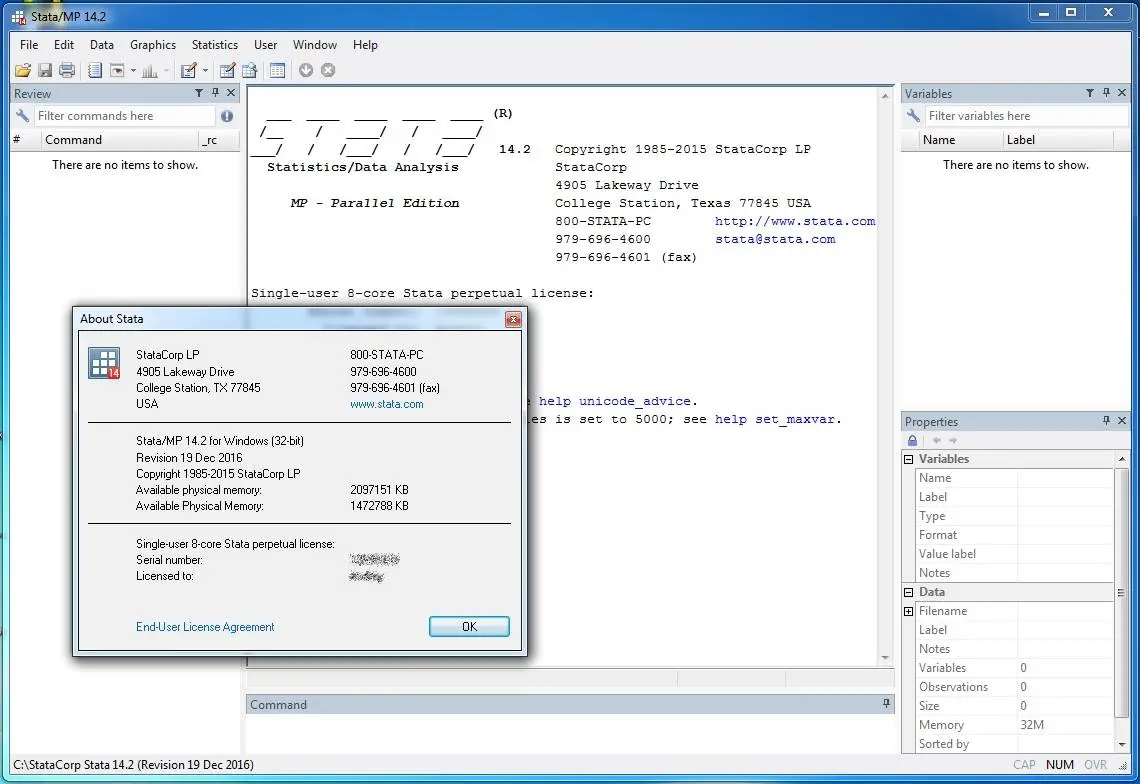Click the Review panel filter funnel icon
1140x784 pixels.
coord(198,93)
